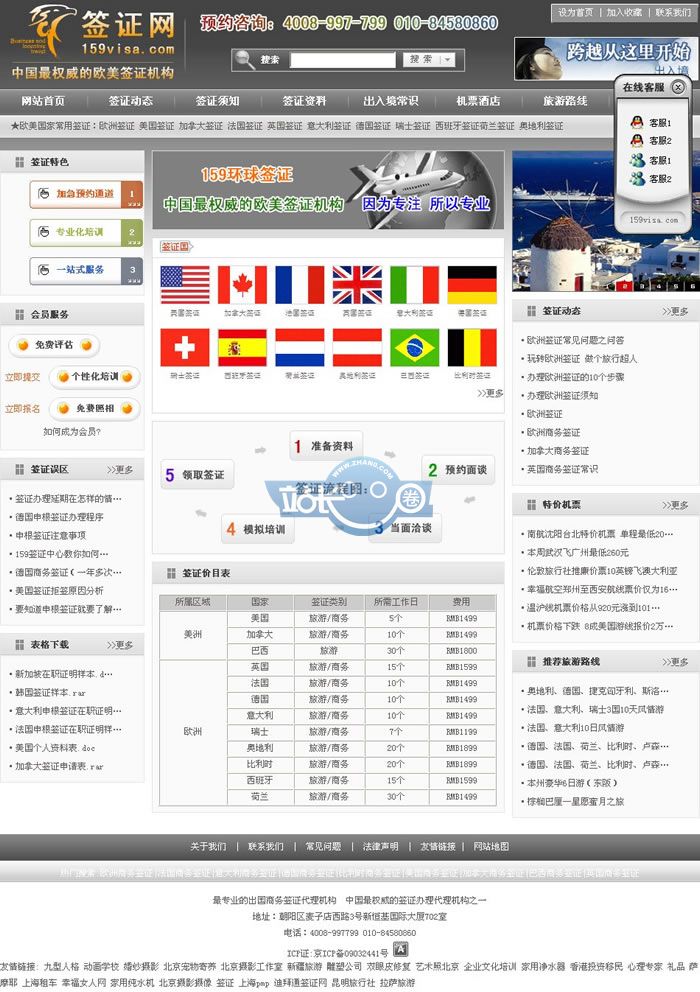Click the Italy flag visa icon

tap(415, 285)
